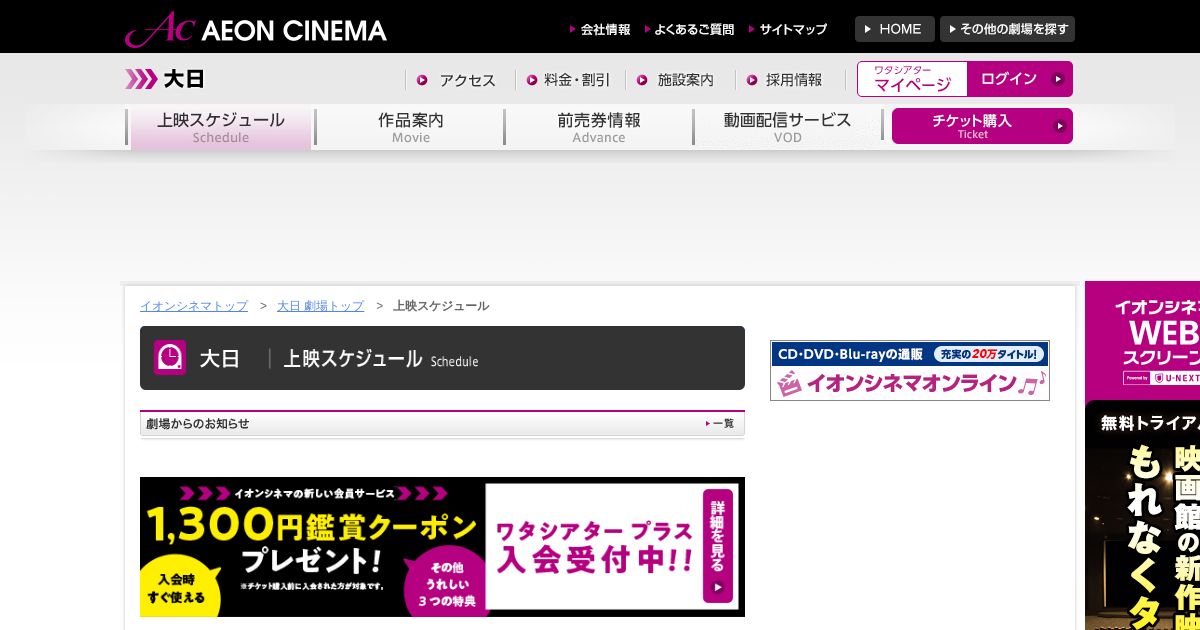Select 前売券情報 Advance tab
The width and height of the screenshot is (1200, 630).
[599, 127]
